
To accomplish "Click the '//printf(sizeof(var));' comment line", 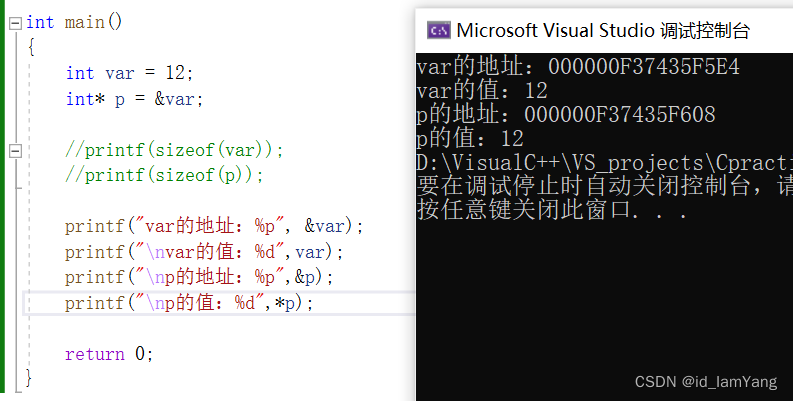I will tap(174, 150).
